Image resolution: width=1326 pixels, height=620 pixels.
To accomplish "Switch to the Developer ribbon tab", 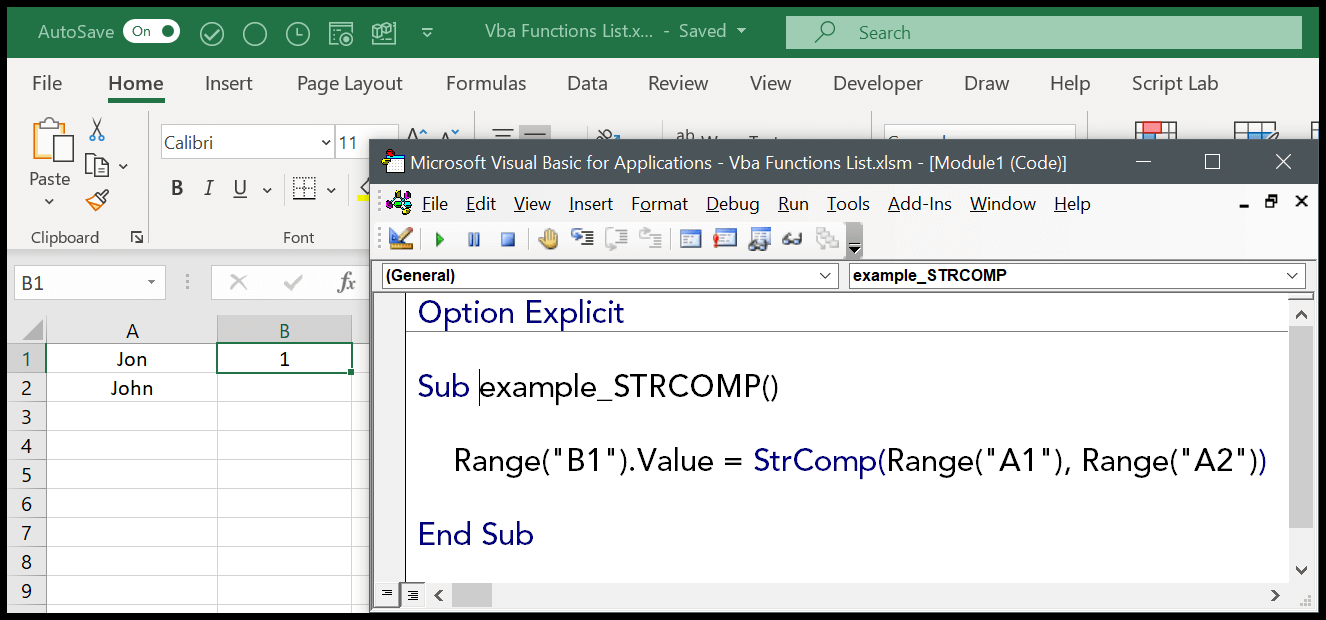I will (x=877, y=83).
